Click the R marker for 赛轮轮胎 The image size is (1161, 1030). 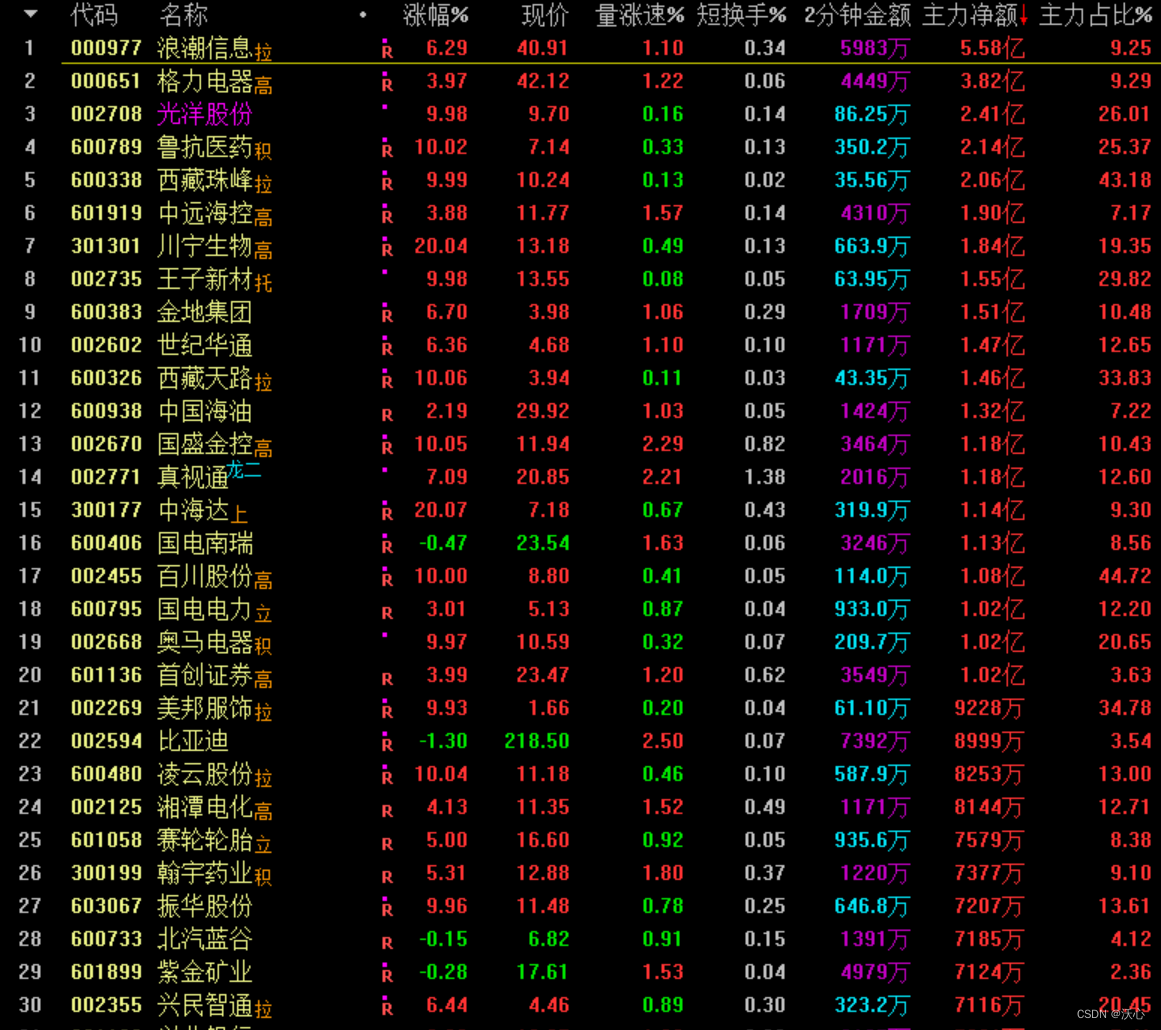pos(387,843)
